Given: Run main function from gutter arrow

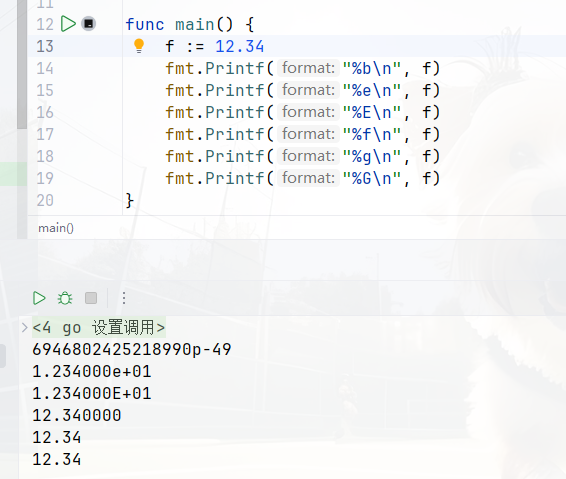Looking at the screenshot, I should click(x=68, y=24).
